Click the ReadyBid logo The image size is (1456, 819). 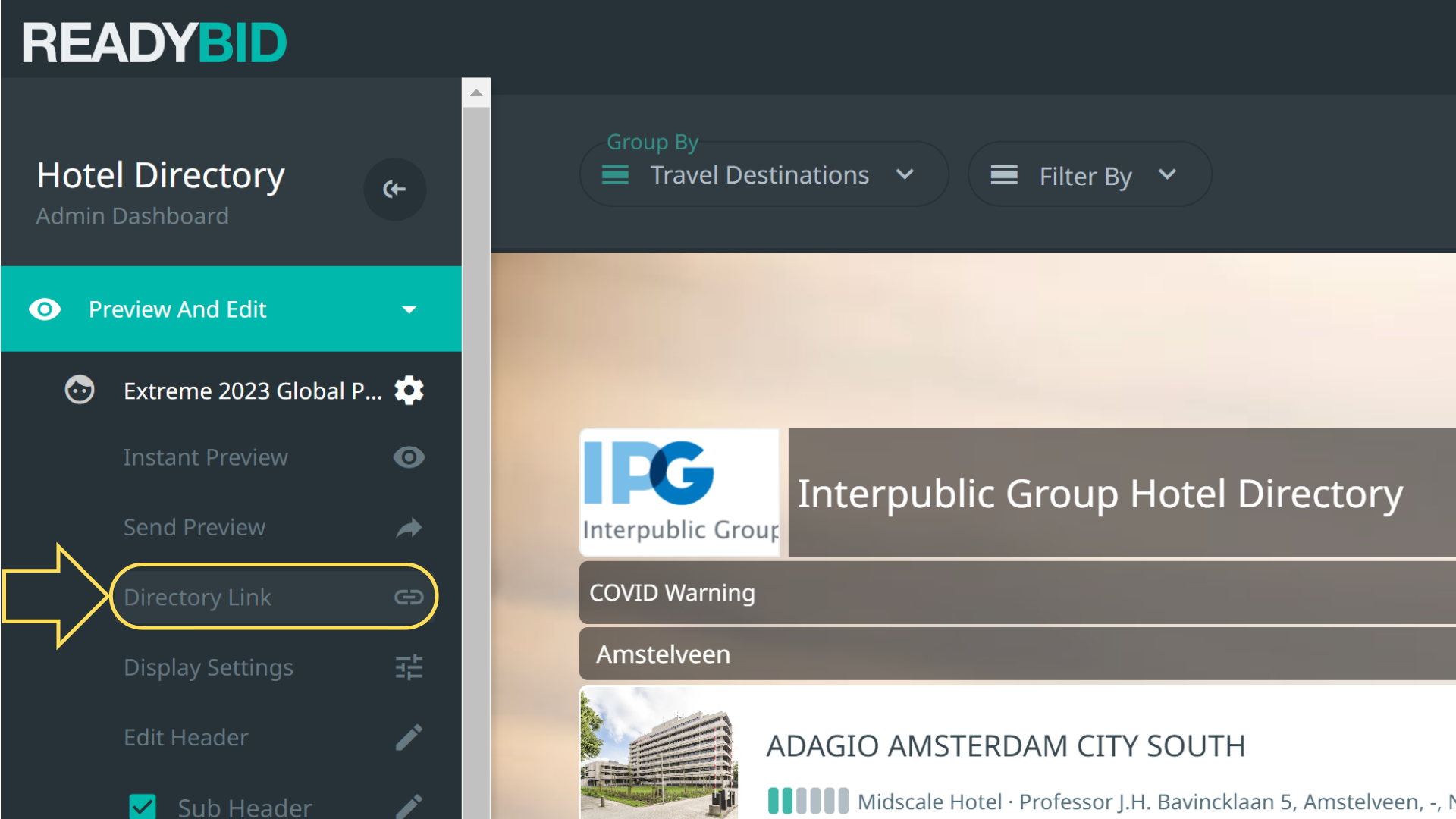pyautogui.click(x=155, y=42)
